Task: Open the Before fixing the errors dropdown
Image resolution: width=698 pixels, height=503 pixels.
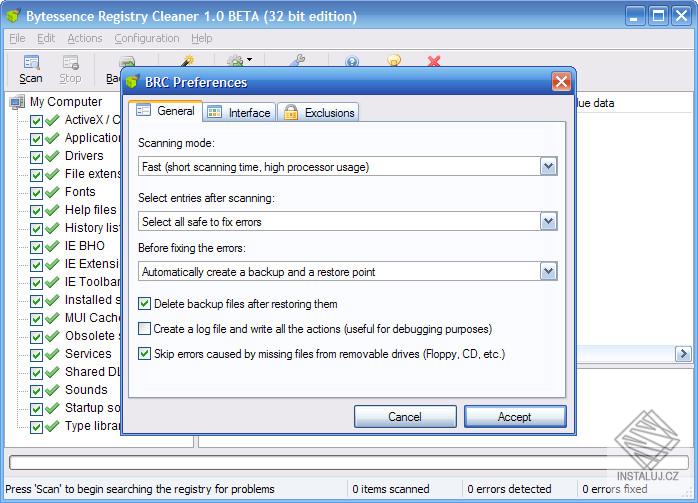Action: point(548,272)
